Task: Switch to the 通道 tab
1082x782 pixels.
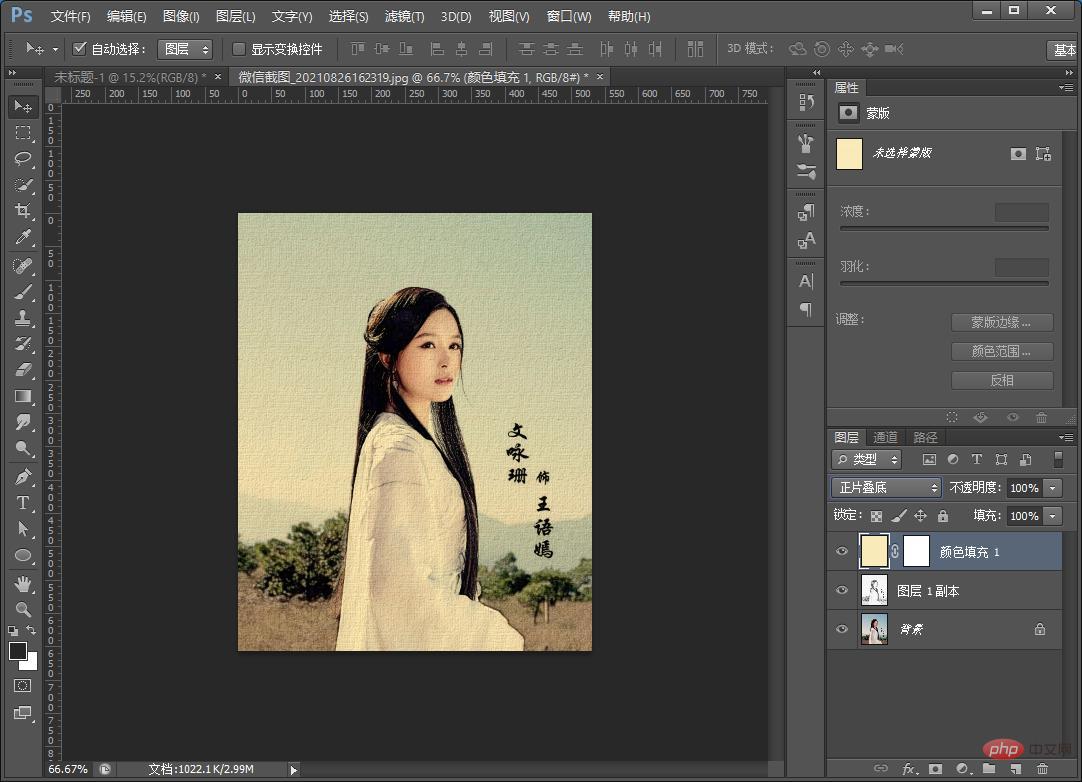Action: 885,437
